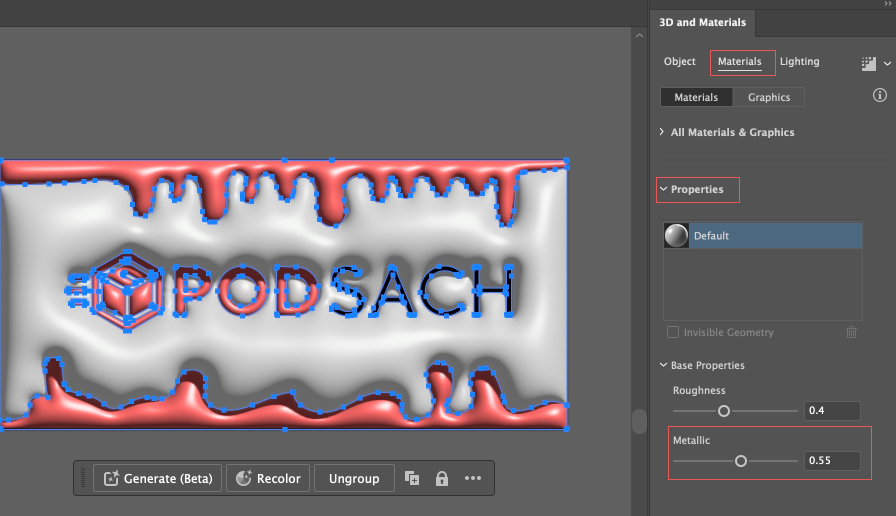896x516 pixels.
Task: Click the duplicate/arrange objects icon in task bar
Action: click(411, 478)
